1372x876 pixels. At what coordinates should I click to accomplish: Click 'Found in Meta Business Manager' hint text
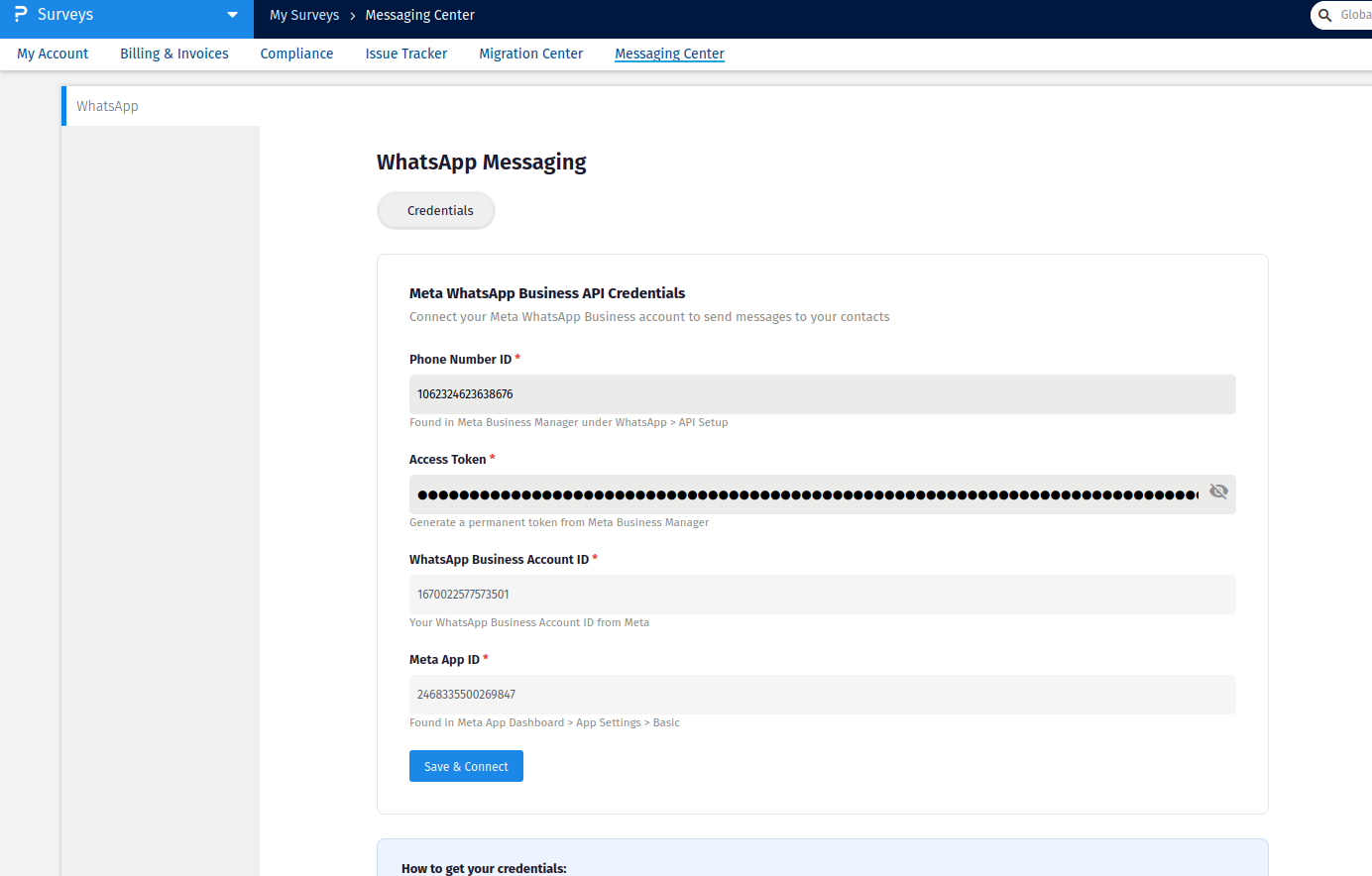[x=568, y=422]
